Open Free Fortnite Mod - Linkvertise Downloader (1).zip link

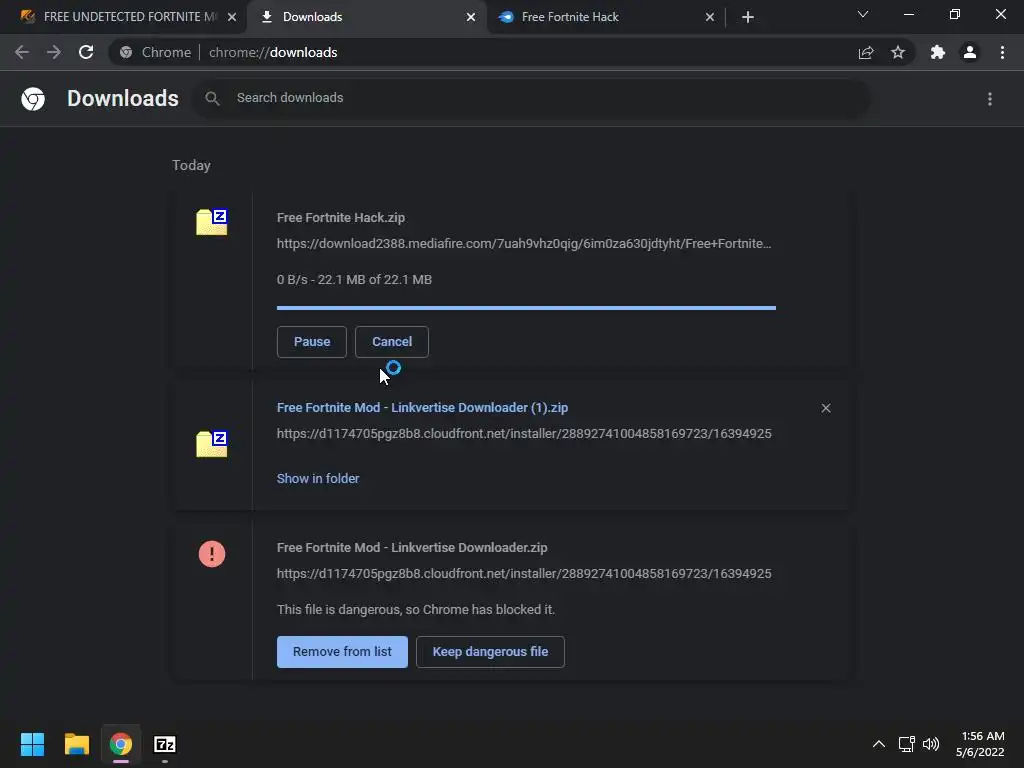(423, 408)
